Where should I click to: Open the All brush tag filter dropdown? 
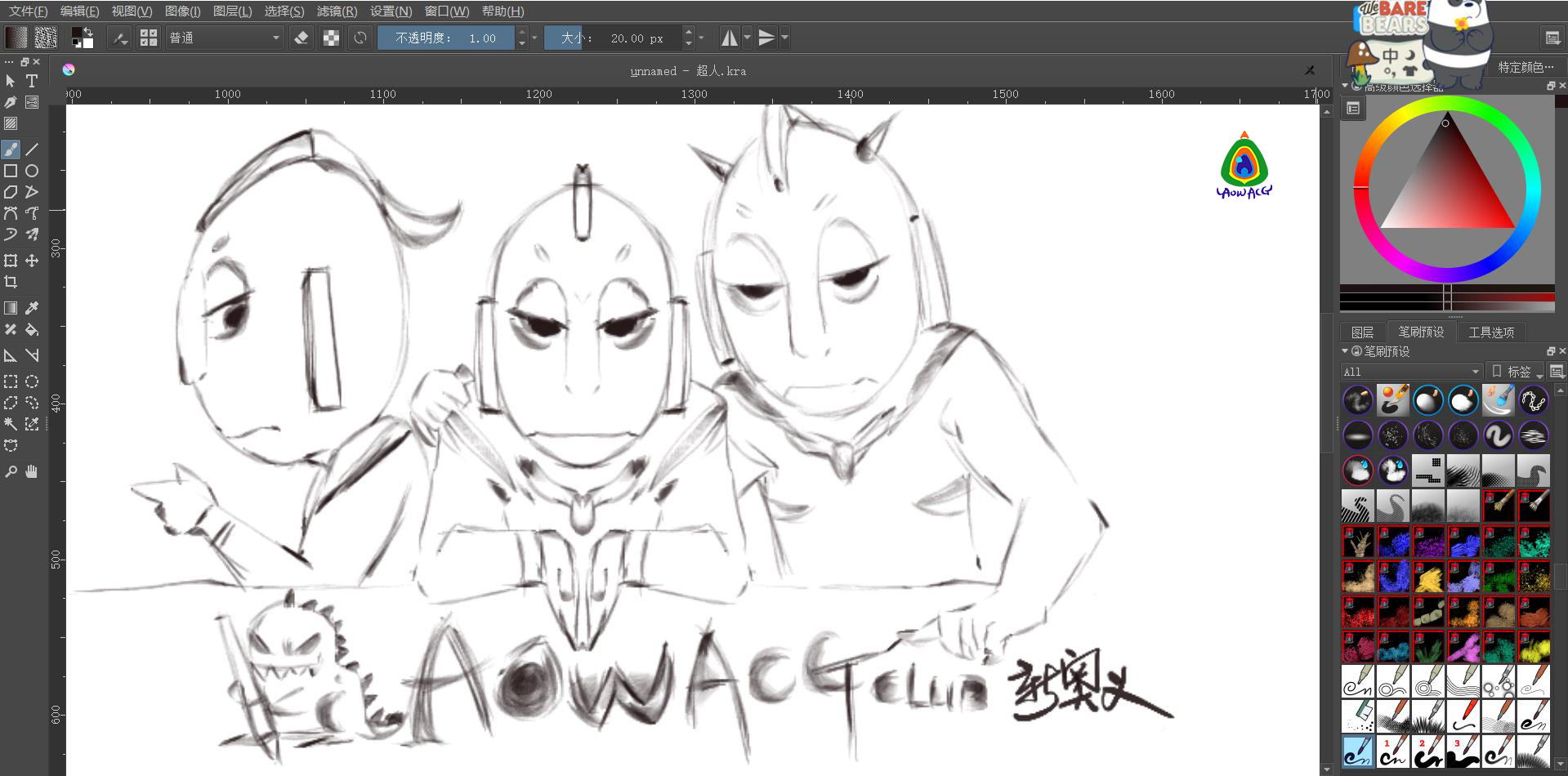tap(1411, 372)
